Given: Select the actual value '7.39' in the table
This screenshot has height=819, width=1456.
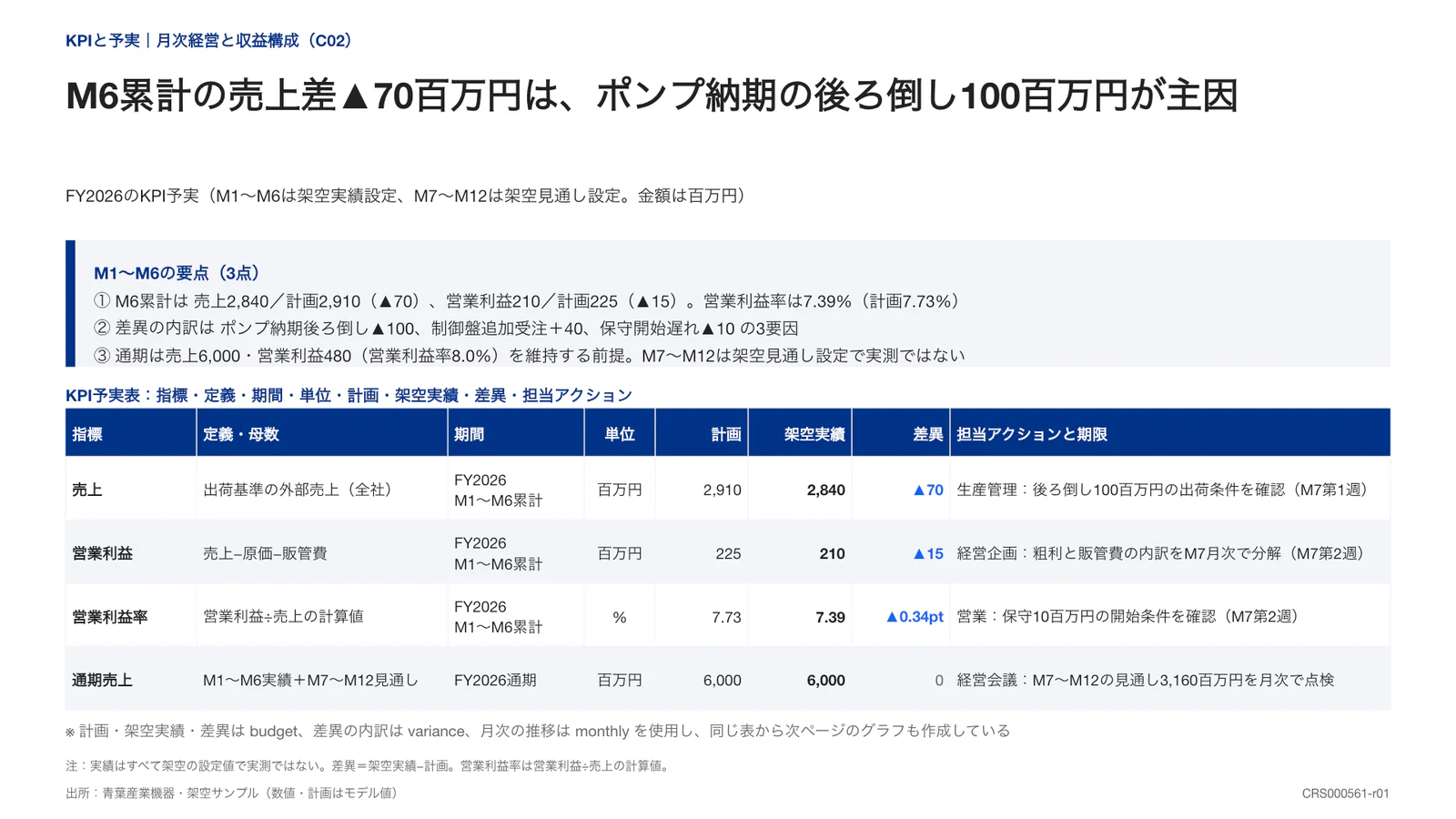Looking at the screenshot, I should tap(830, 617).
